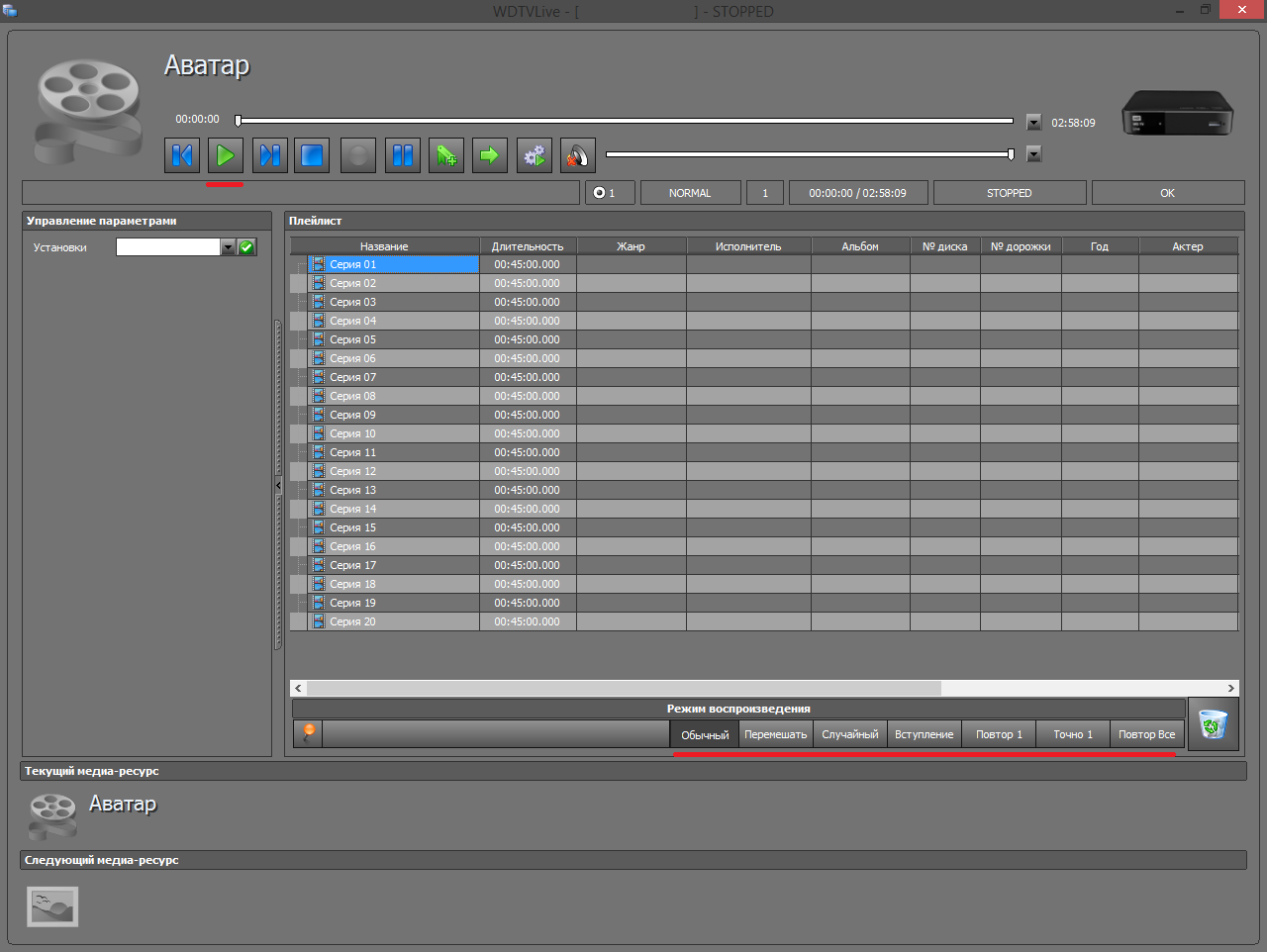The image size is (1267, 952).
Task: Click the № диска column header
Action: [x=945, y=246]
